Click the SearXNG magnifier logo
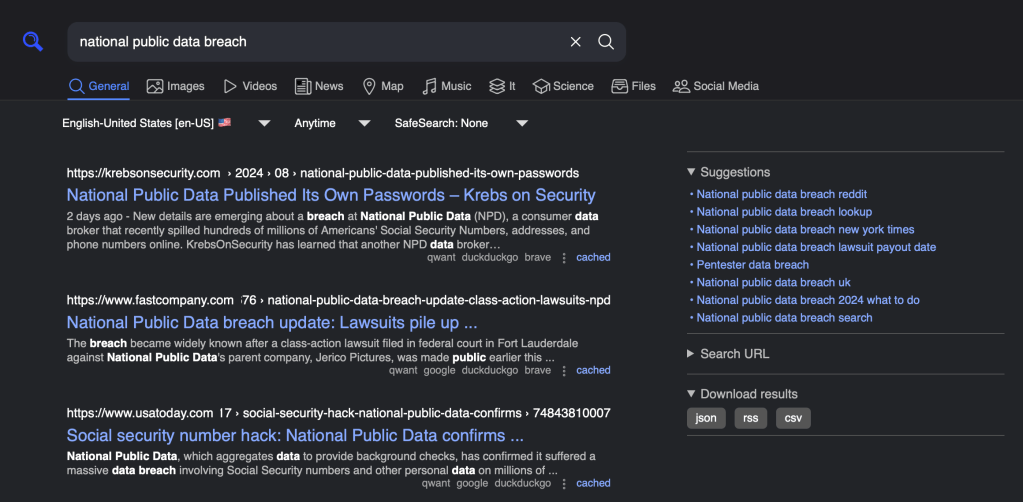Viewport: 1023px width, 502px height. pos(33,41)
